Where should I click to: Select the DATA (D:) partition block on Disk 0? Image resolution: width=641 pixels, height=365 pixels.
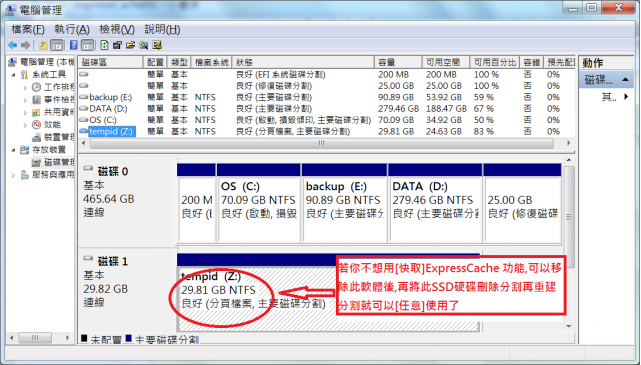[x=435, y=203]
